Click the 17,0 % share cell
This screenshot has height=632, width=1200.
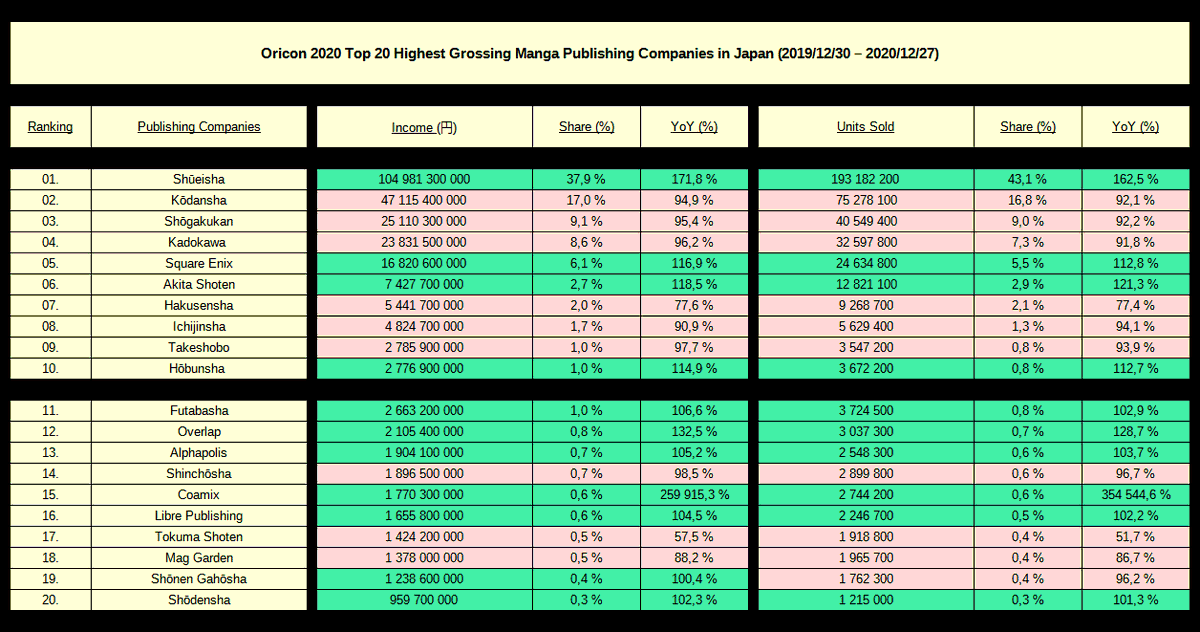click(x=586, y=200)
